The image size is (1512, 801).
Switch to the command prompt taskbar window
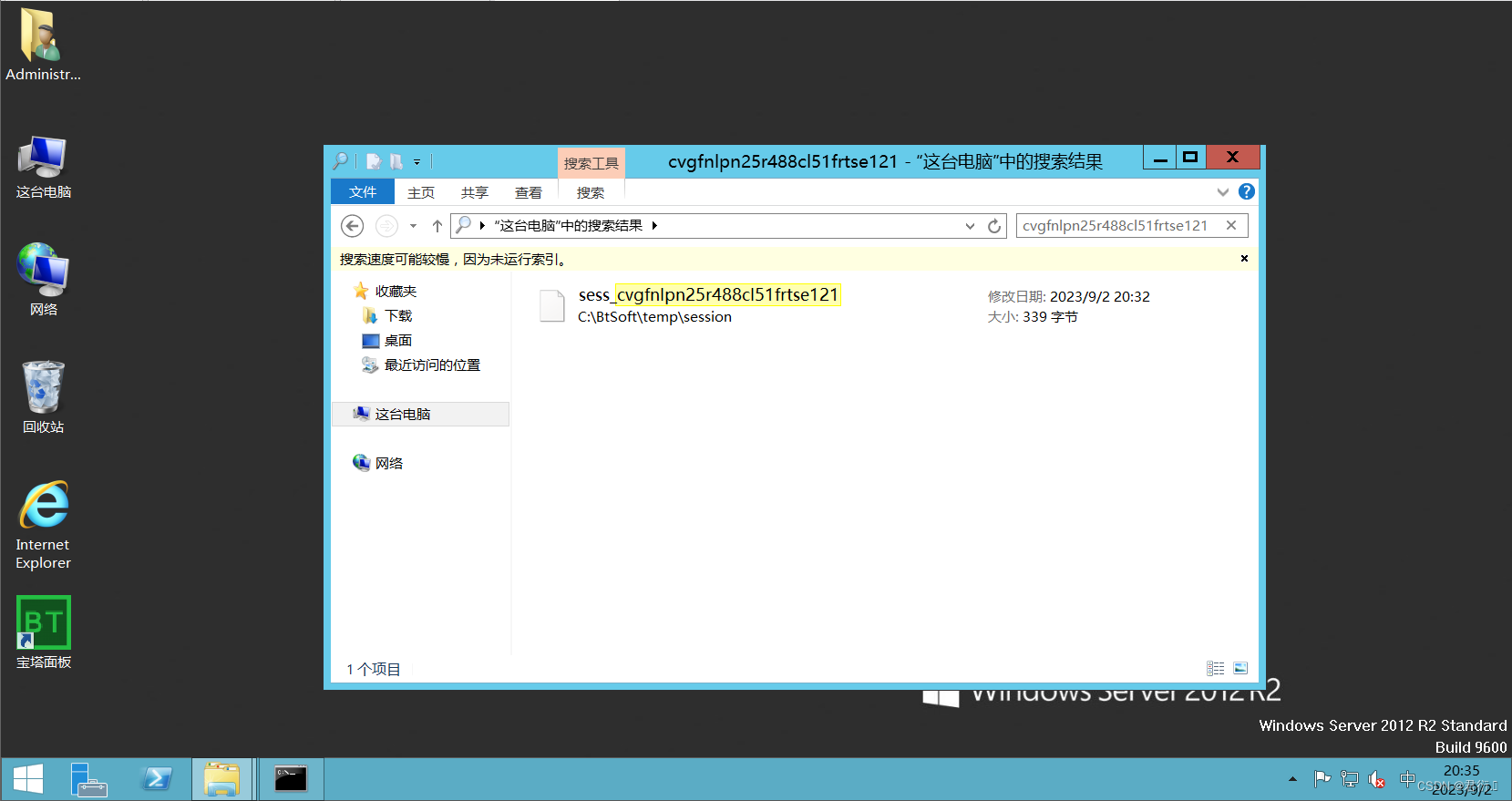pyautogui.click(x=291, y=779)
